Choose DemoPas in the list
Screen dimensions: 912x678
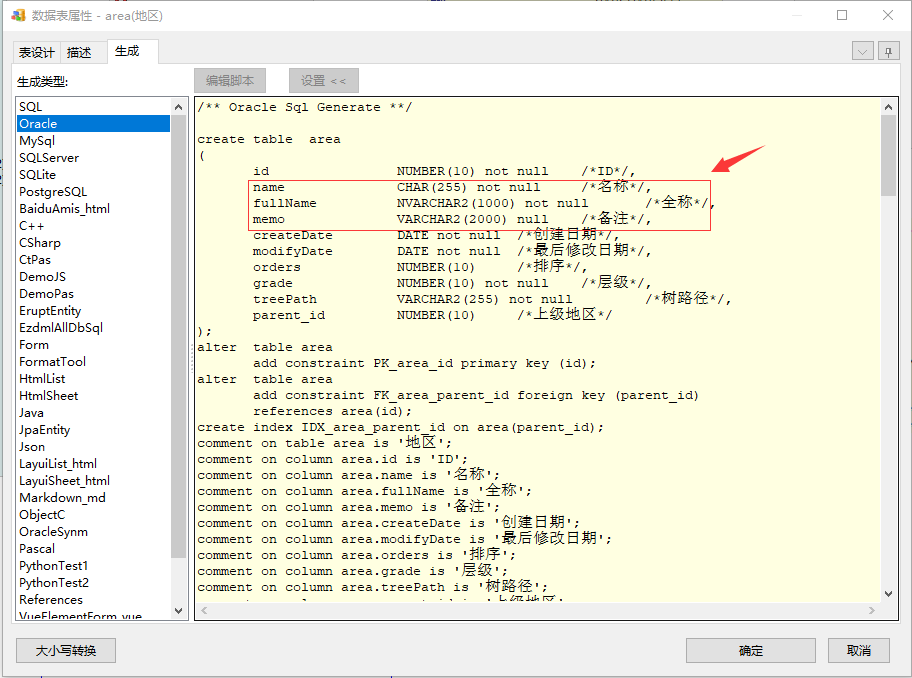(x=94, y=294)
